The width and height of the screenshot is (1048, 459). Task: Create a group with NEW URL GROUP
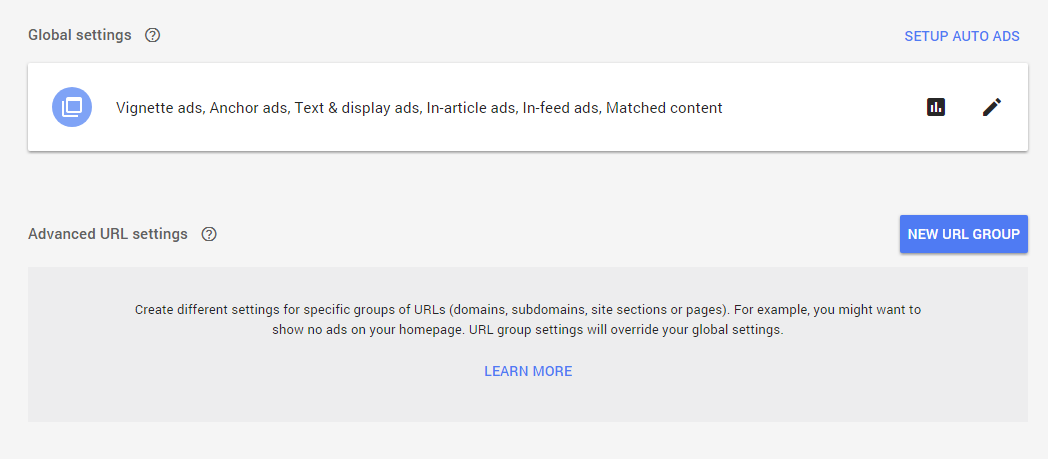tap(964, 235)
